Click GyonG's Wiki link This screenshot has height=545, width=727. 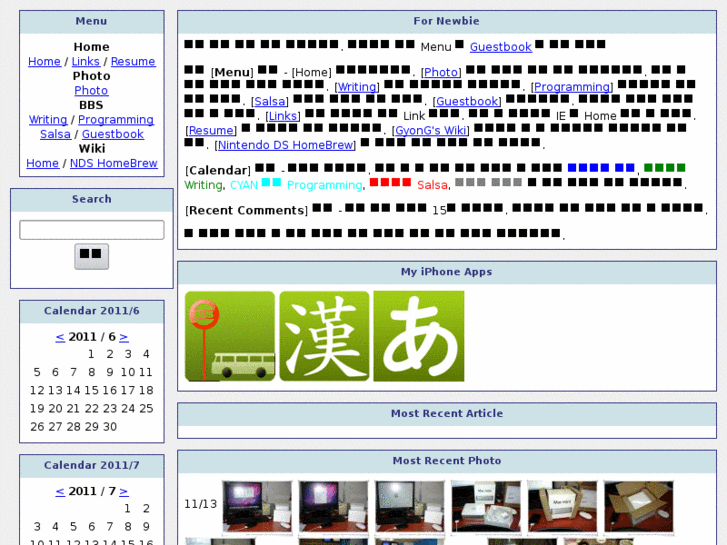[x=431, y=130]
